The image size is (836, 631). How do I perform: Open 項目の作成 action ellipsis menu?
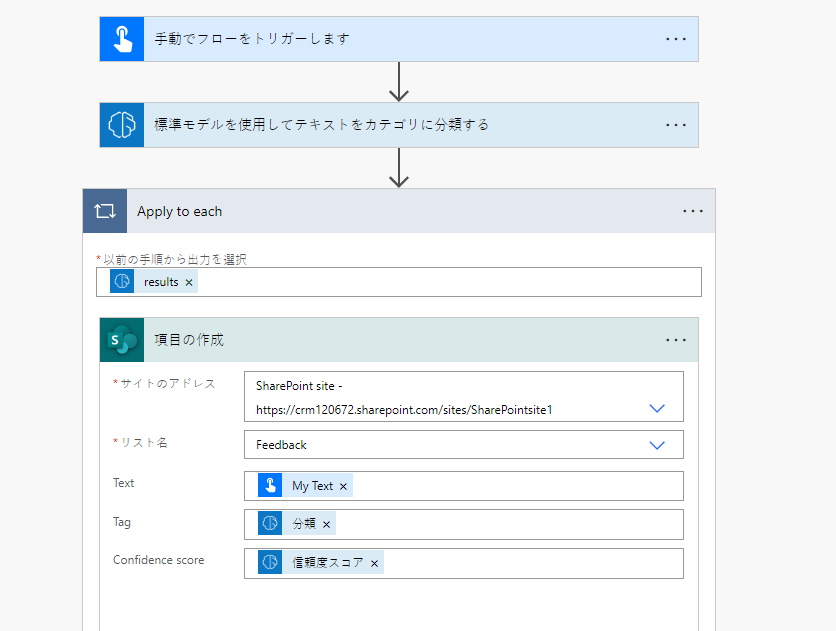tap(676, 340)
